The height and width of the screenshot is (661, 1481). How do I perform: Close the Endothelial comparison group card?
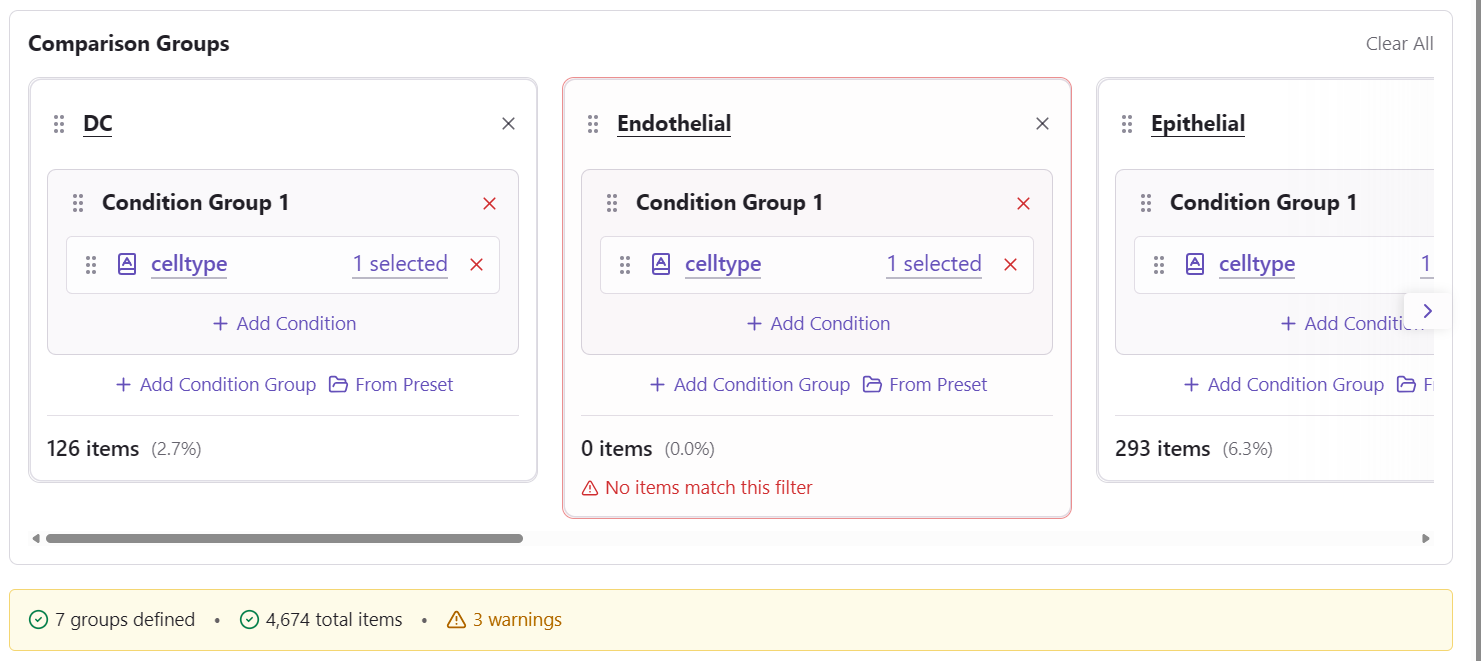tap(1042, 123)
